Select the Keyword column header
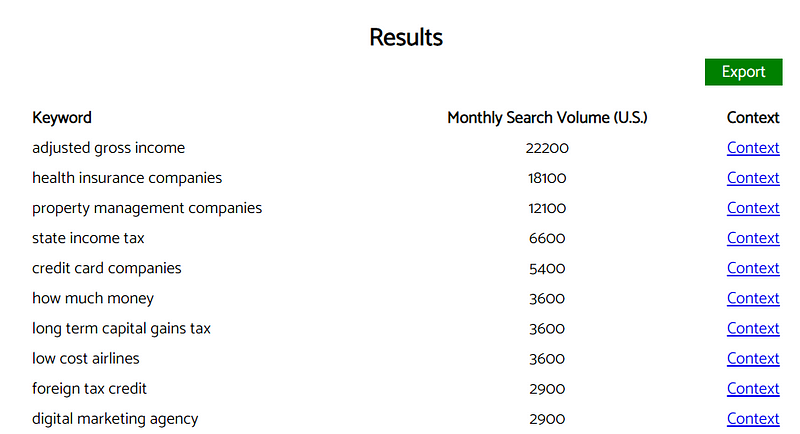The width and height of the screenshot is (800, 434). click(x=62, y=118)
